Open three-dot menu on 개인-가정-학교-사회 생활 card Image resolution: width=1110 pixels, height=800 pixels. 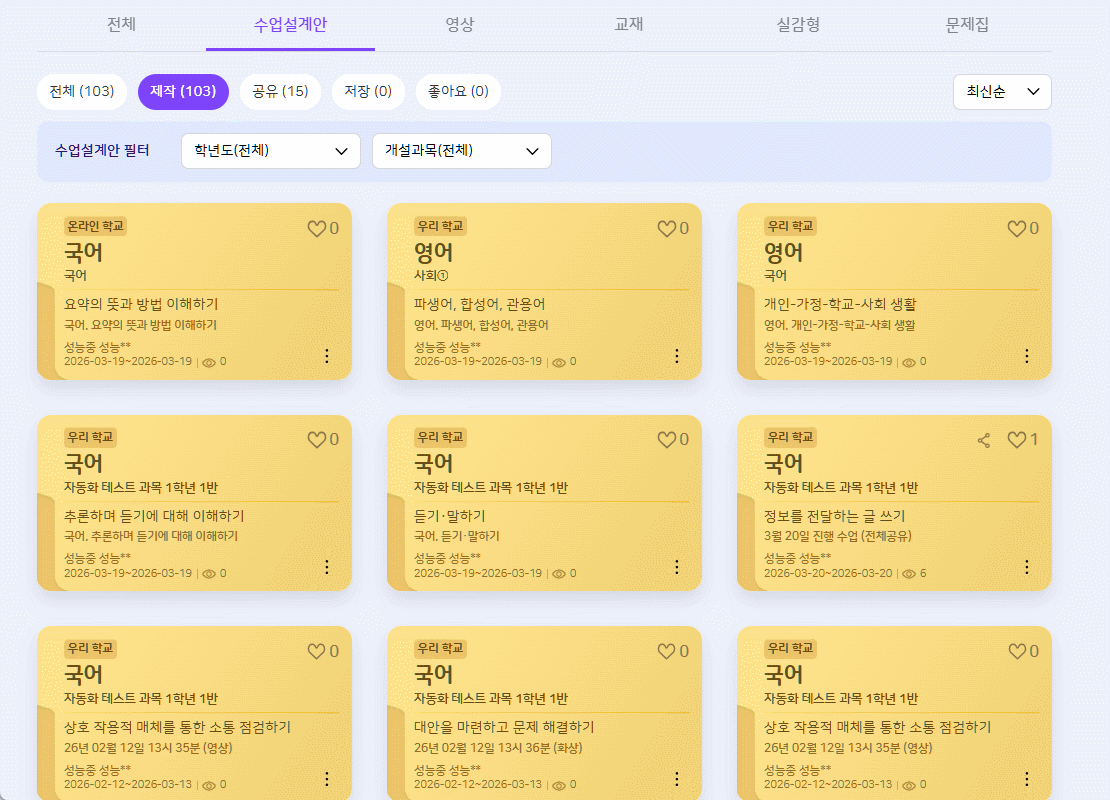pyautogui.click(x=1026, y=356)
